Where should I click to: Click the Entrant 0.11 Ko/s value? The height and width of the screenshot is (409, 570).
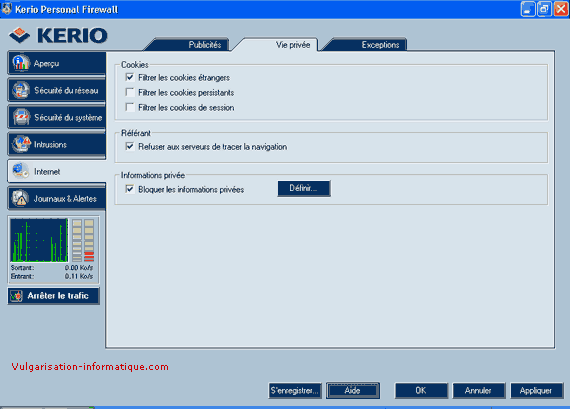click(79, 276)
